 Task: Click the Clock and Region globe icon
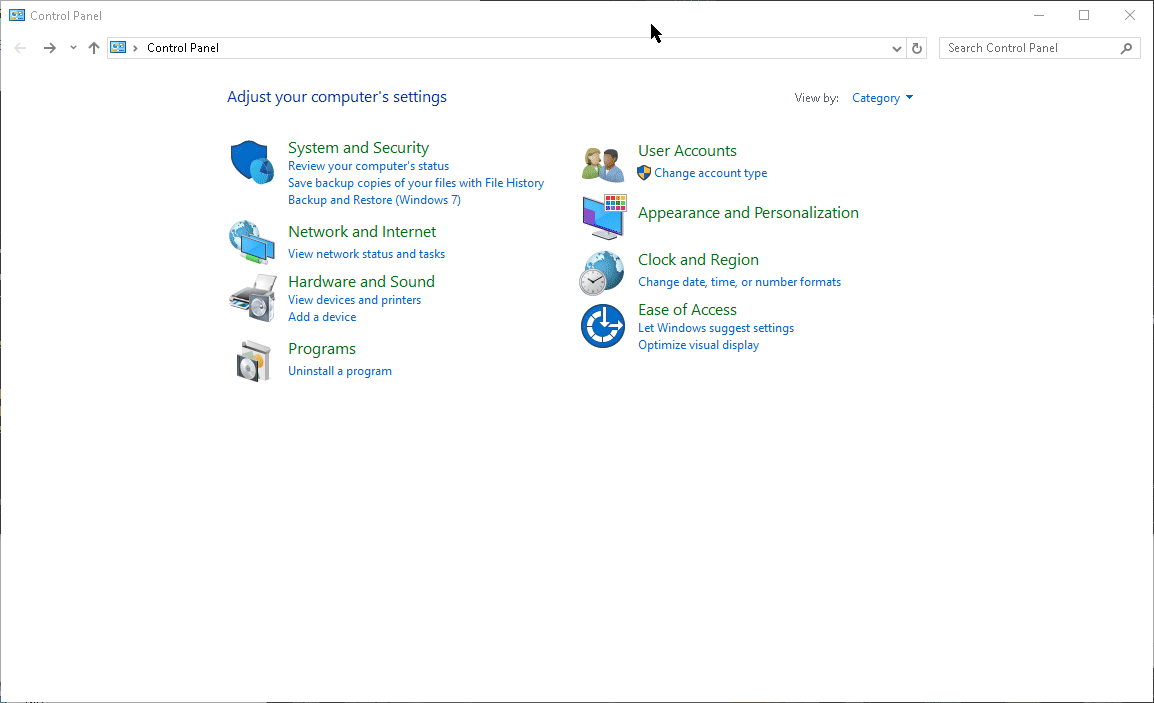(x=602, y=273)
